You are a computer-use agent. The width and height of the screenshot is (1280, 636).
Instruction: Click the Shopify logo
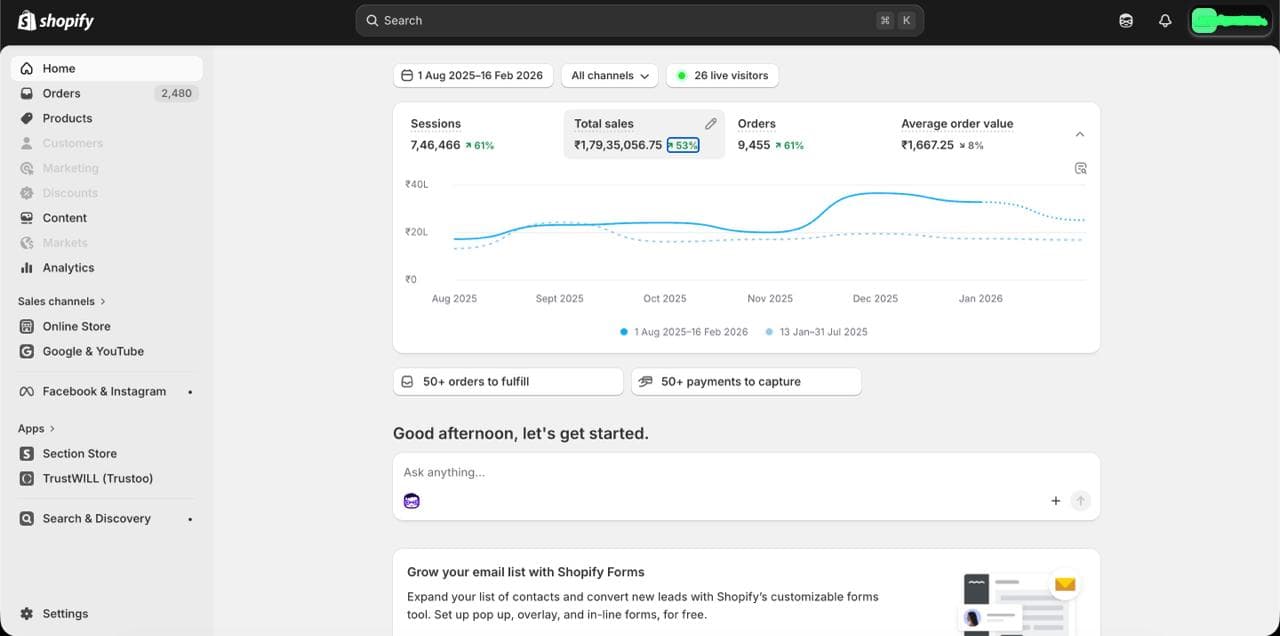click(x=56, y=21)
